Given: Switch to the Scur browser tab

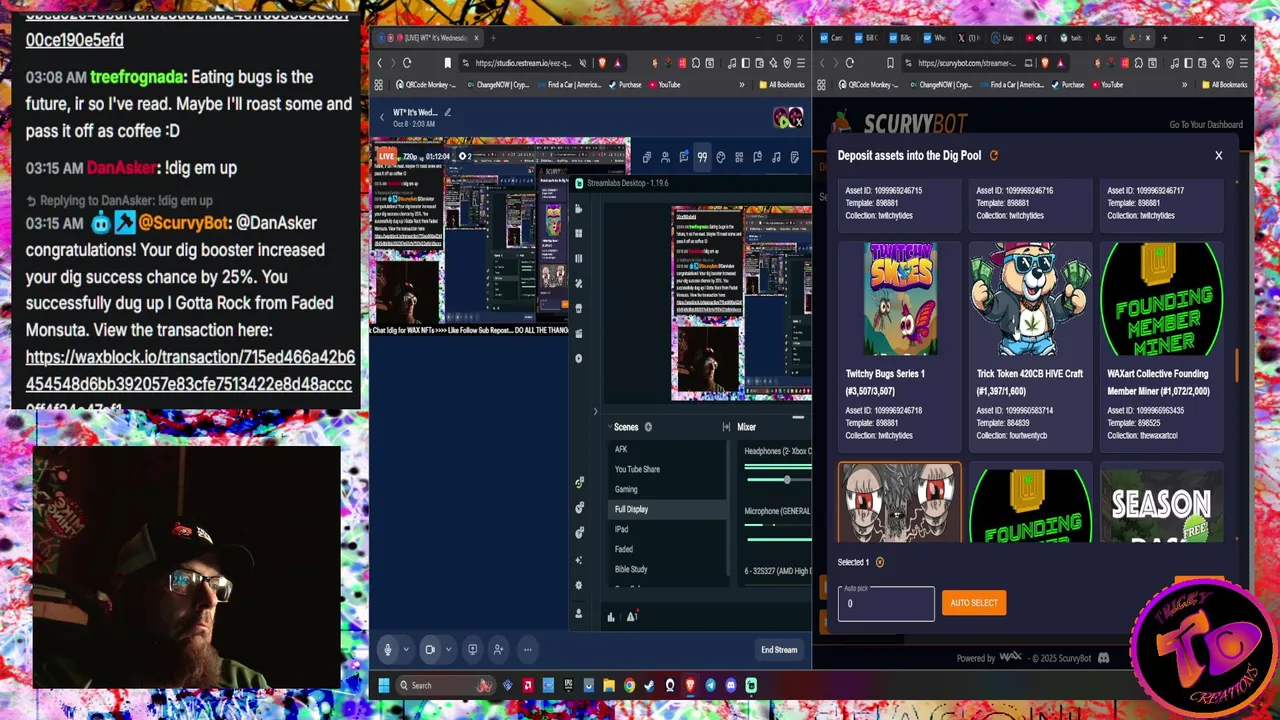Looking at the screenshot, I should coord(1105,38).
